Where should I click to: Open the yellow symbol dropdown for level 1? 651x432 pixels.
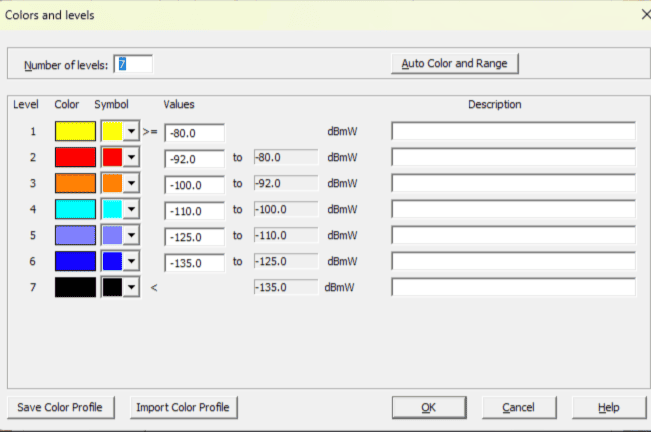pyautogui.click(x=131, y=131)
